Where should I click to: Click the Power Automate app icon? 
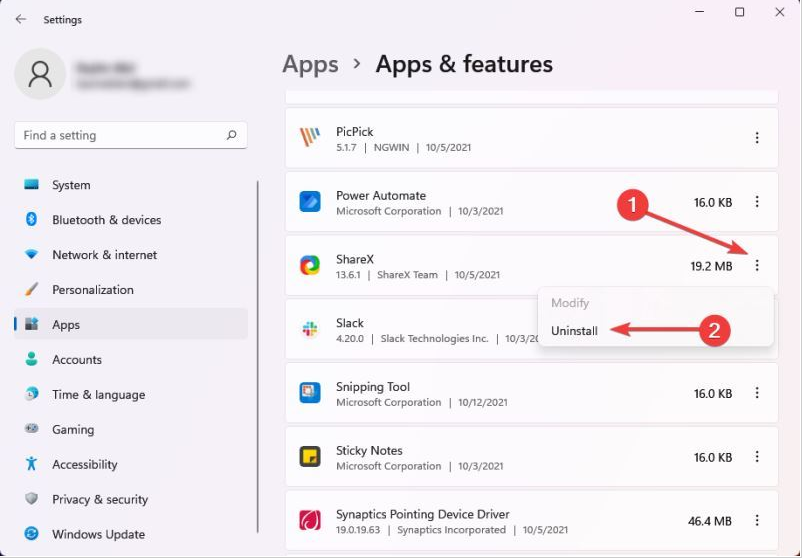[x=310, y=201]
